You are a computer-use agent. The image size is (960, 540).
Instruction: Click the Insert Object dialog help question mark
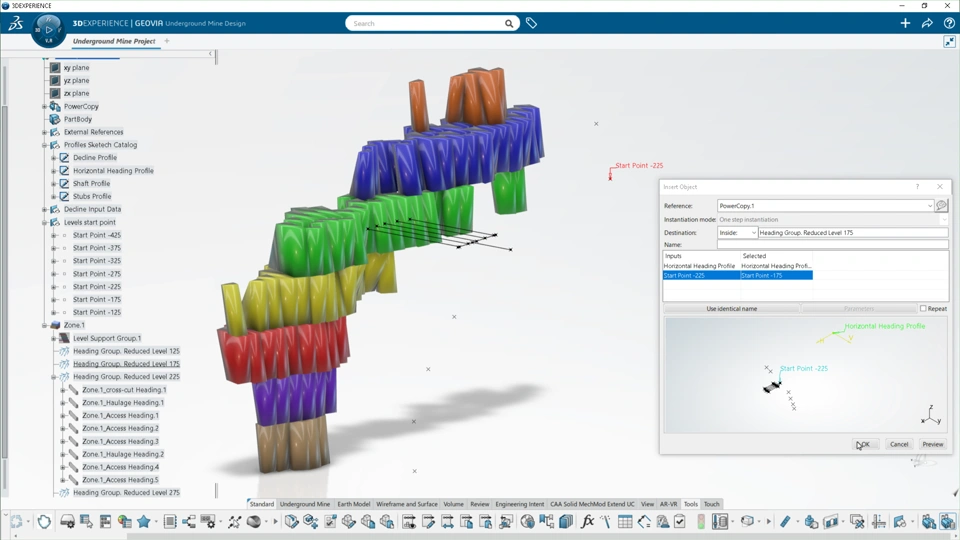917,187
